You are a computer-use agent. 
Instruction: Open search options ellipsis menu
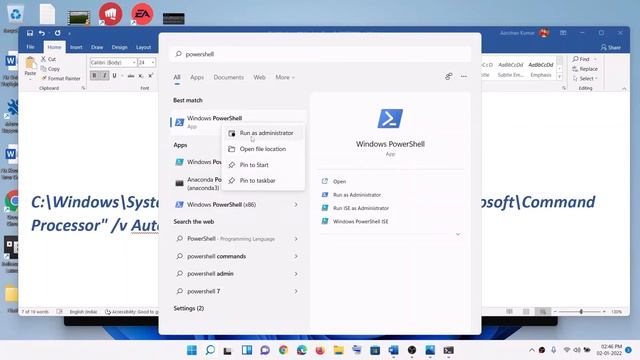pyautogui.click(x=464, y=76)
